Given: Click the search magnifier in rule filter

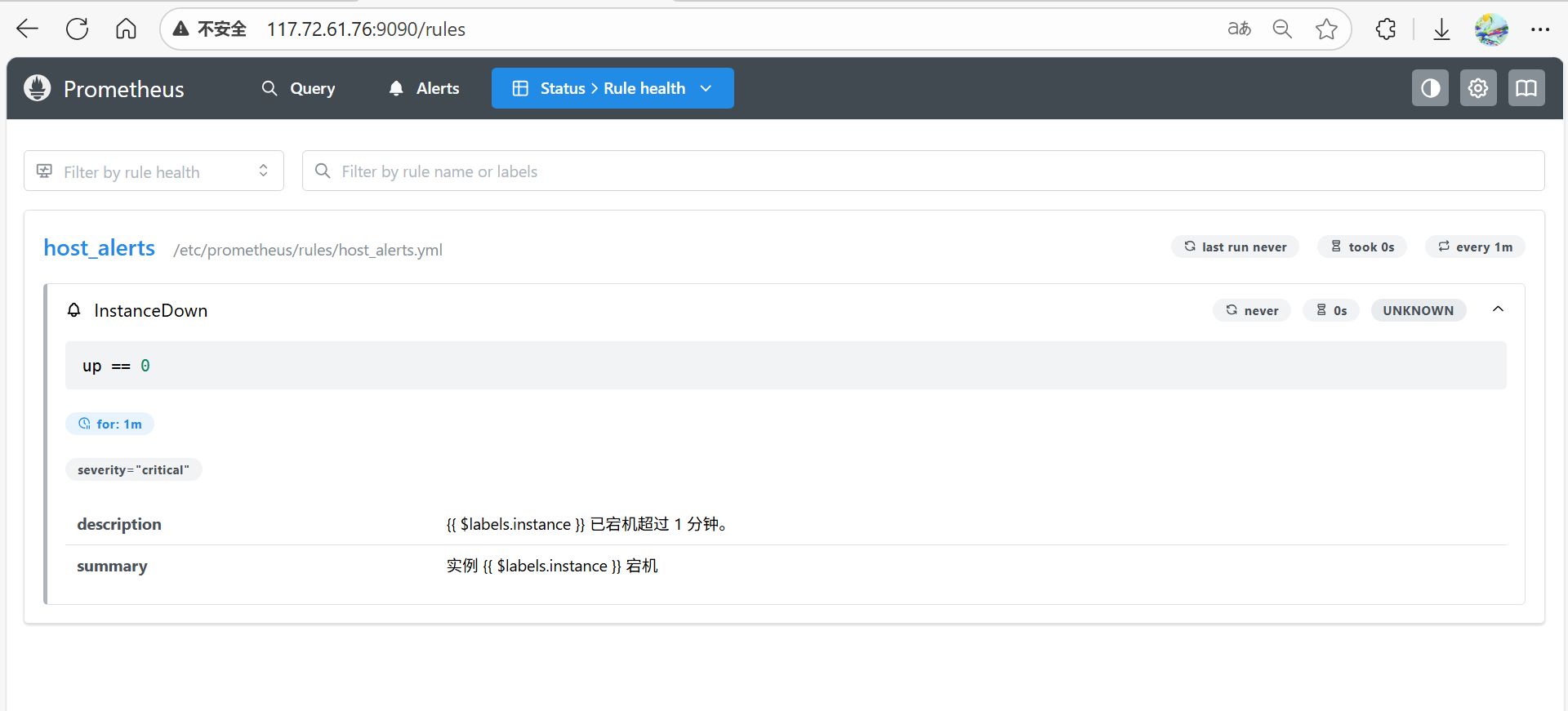Looking at the screenshot, I should coord(323,171).
